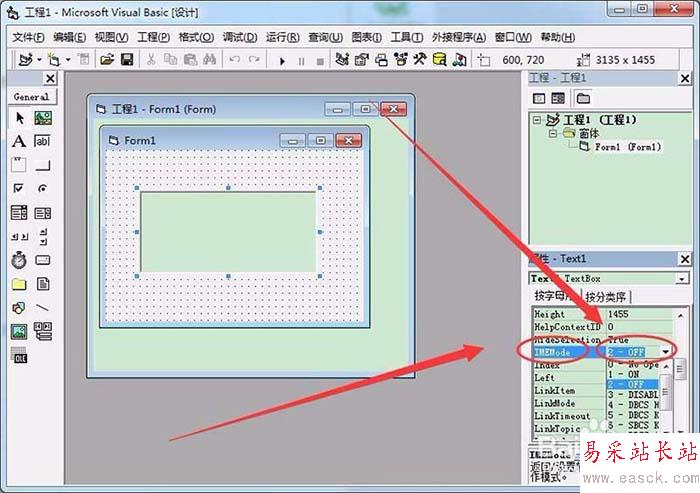Click the Cut scissors icon in the toolbar

coord(151,59)
